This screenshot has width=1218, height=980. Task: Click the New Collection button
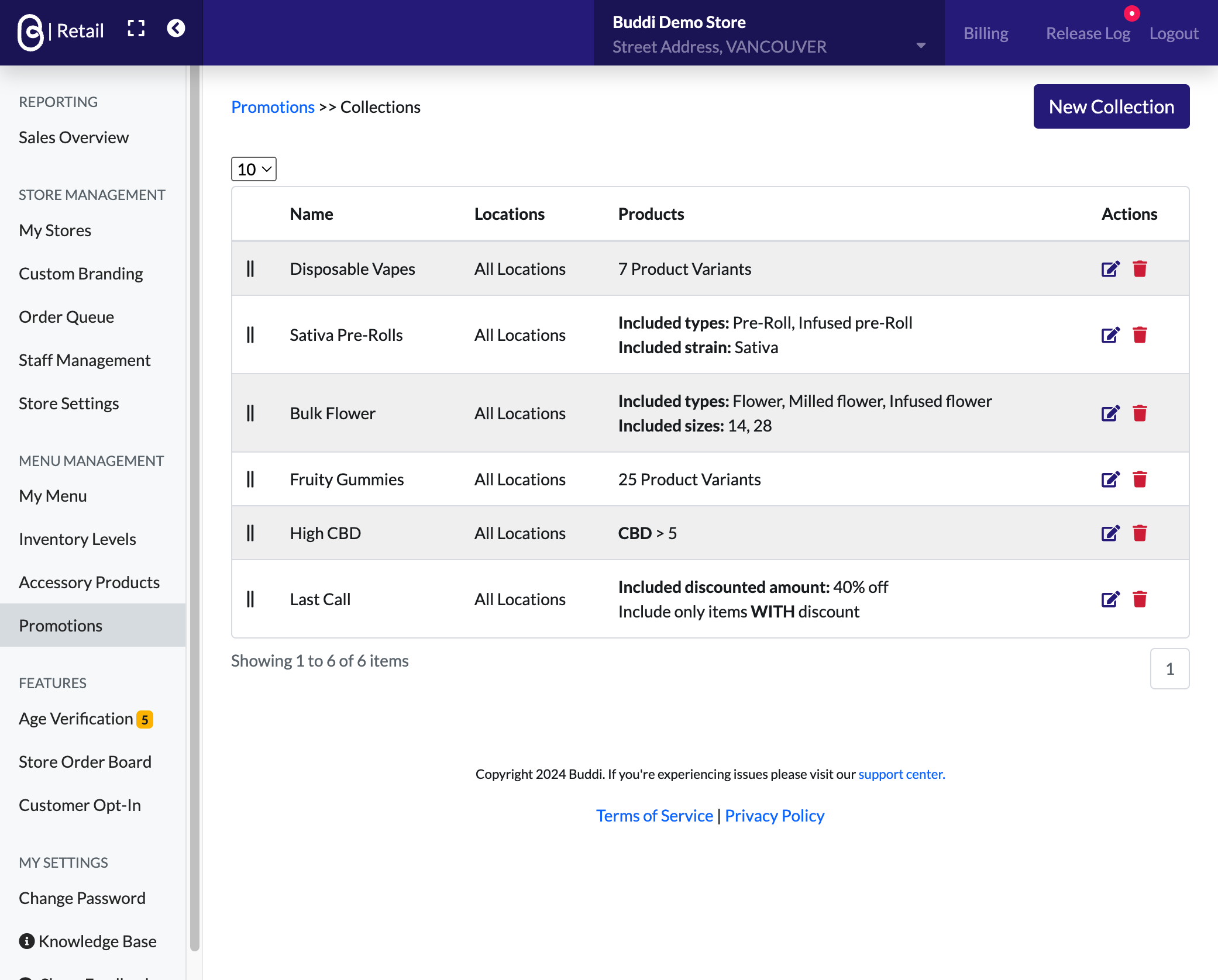(1111, 106)
